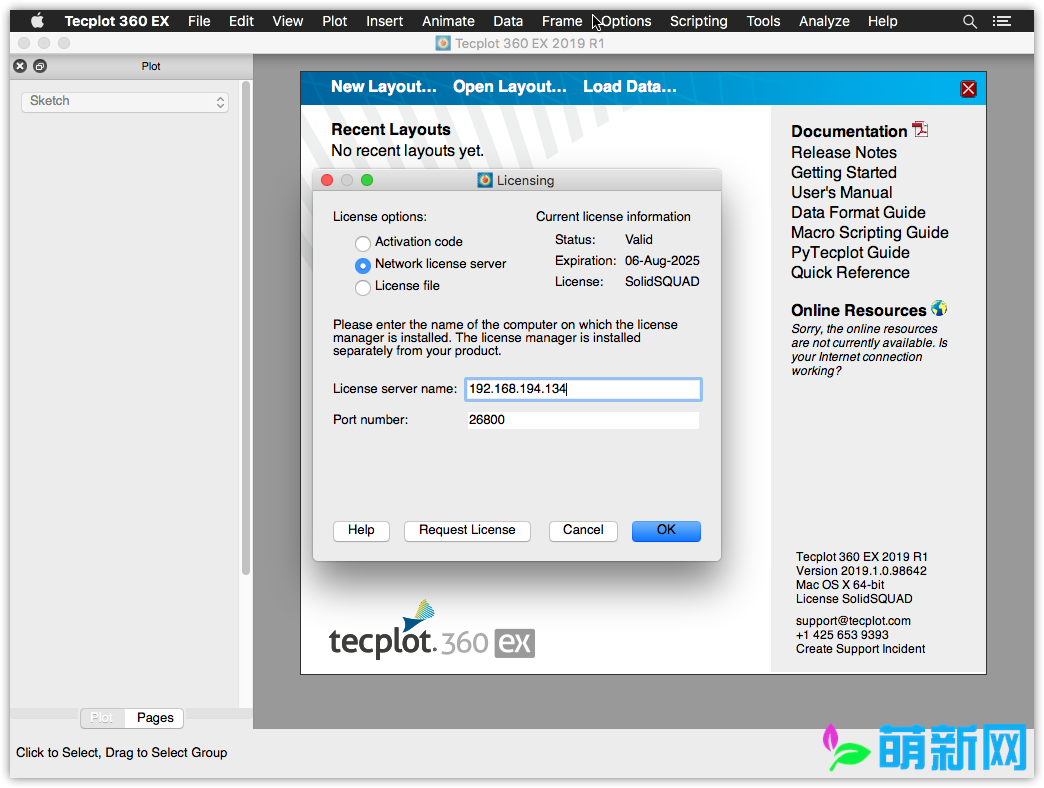
Task: Click 'No recent layouts yet.' text
Action: click(x=407, y=150)
